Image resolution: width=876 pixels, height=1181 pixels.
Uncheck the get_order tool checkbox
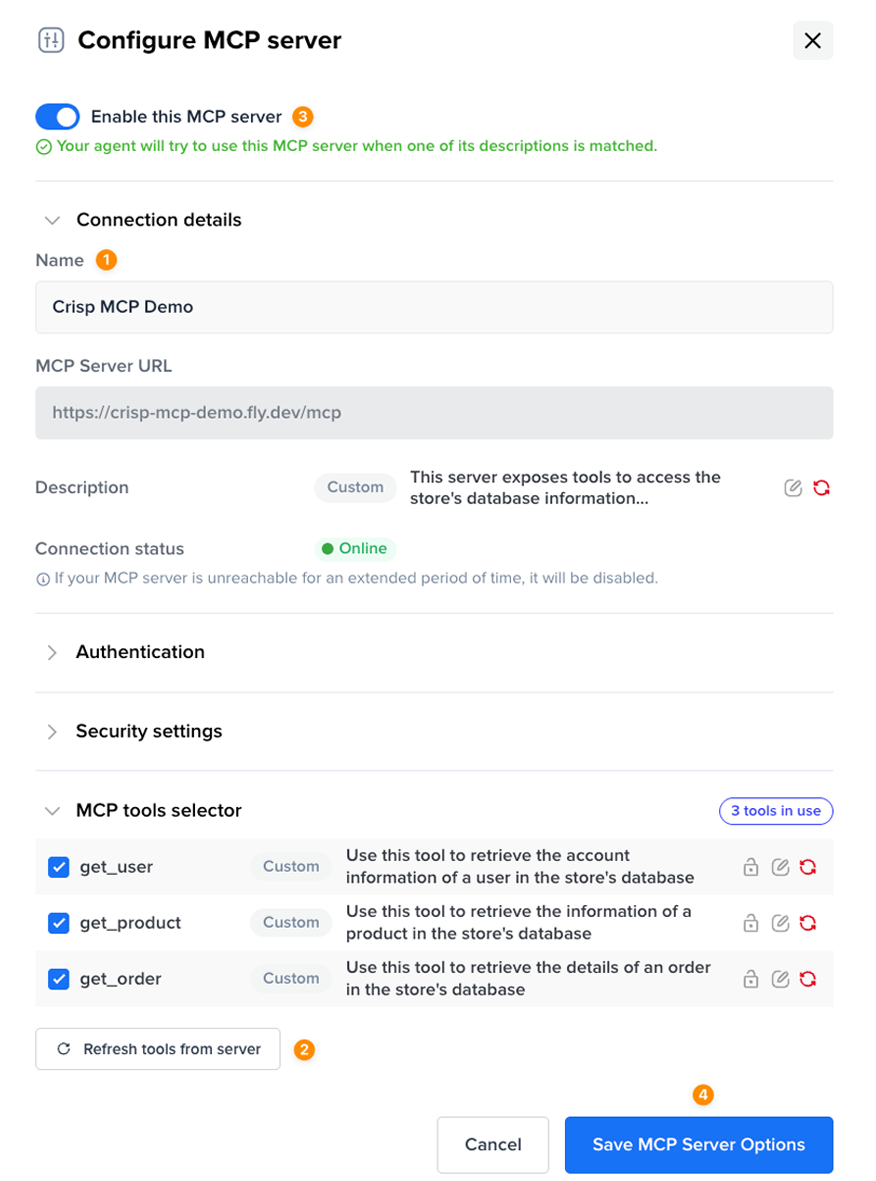[58, 979]
